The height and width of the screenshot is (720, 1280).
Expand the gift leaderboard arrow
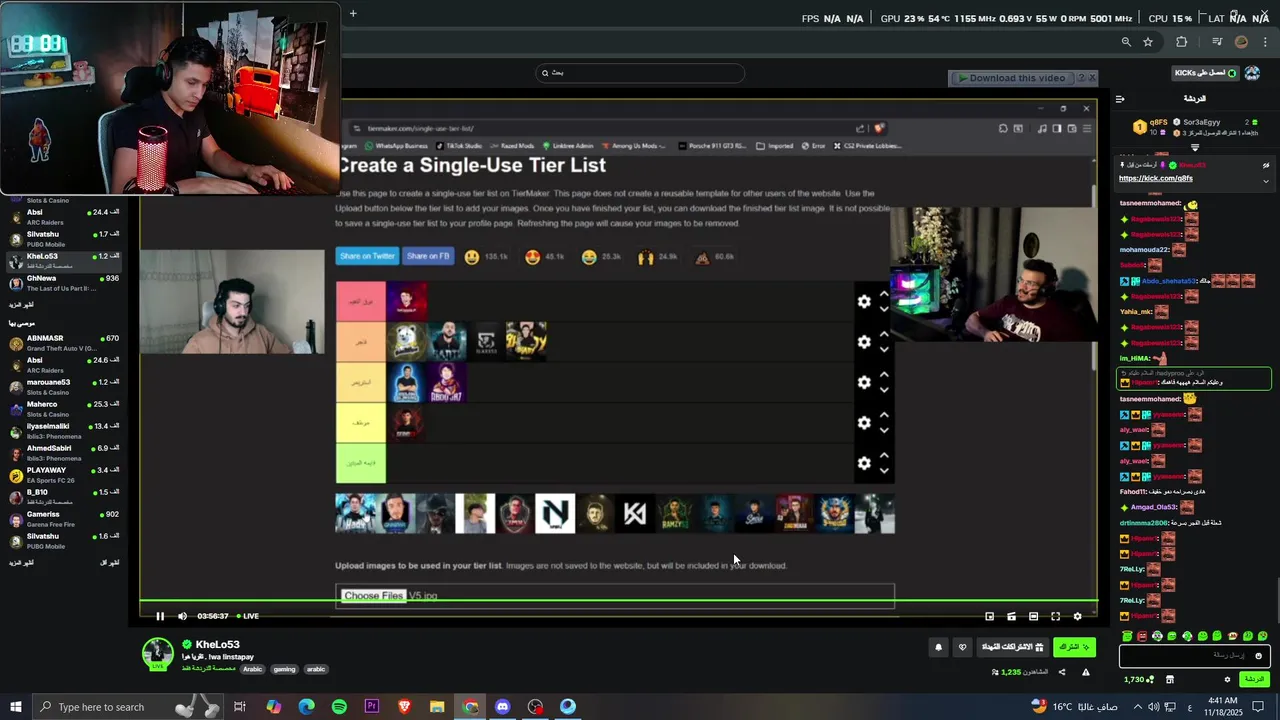click(1194, 148)
